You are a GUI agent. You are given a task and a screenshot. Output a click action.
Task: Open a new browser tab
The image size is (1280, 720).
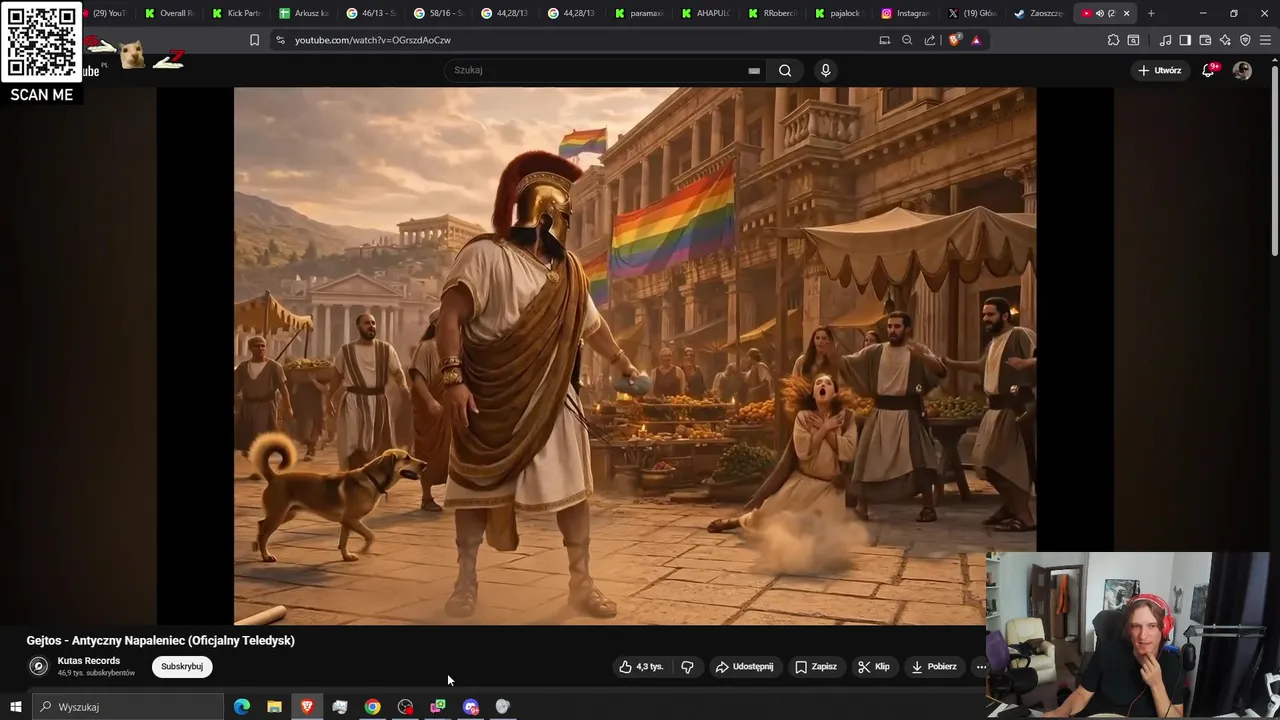coord(1151,13)
